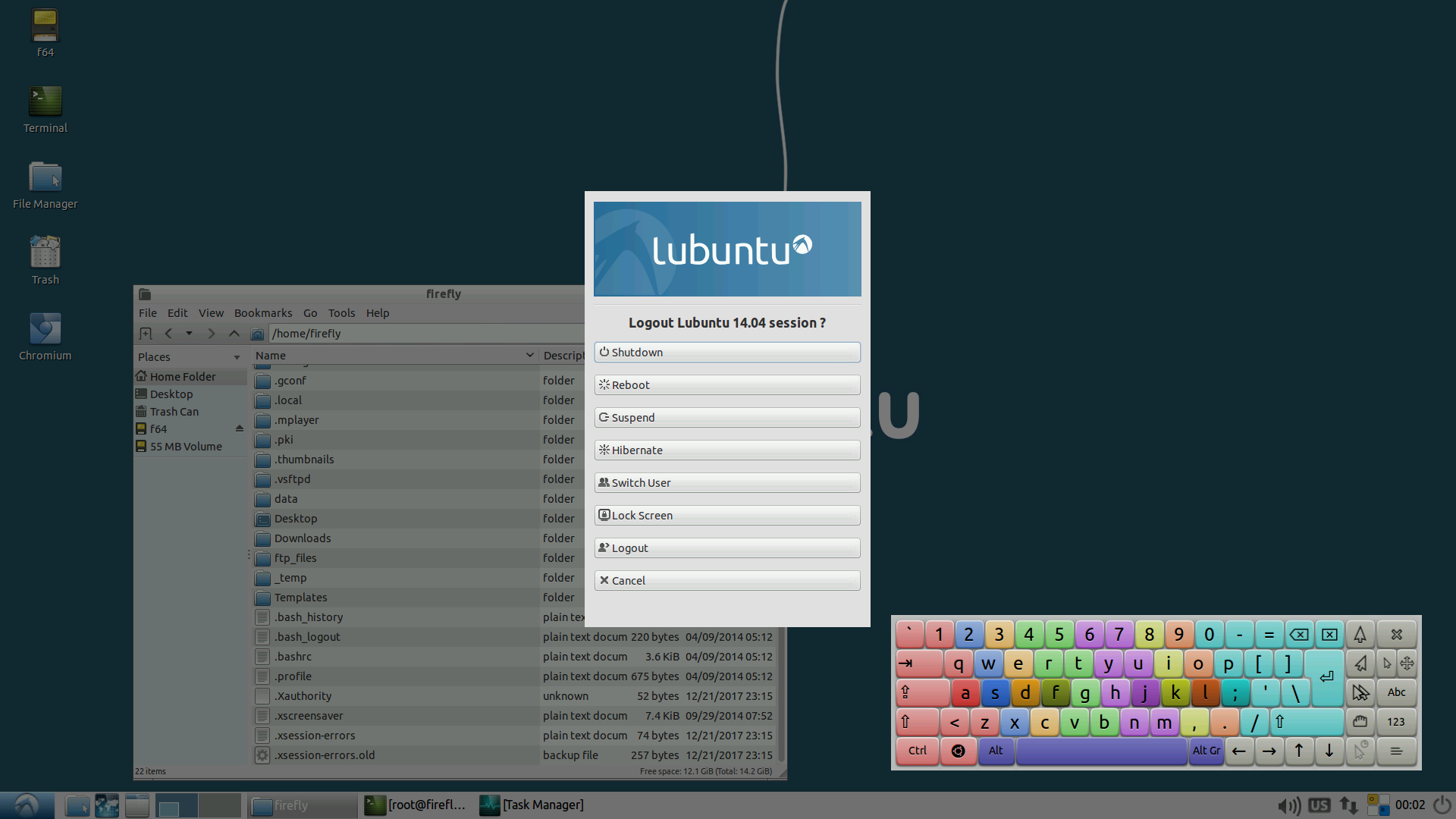Image resolution: width=1456 pixels, height=819 pixels.
Task: Toggle Alt Gr key on on-screen keyboard
Action: click(x=1206, y=751)
